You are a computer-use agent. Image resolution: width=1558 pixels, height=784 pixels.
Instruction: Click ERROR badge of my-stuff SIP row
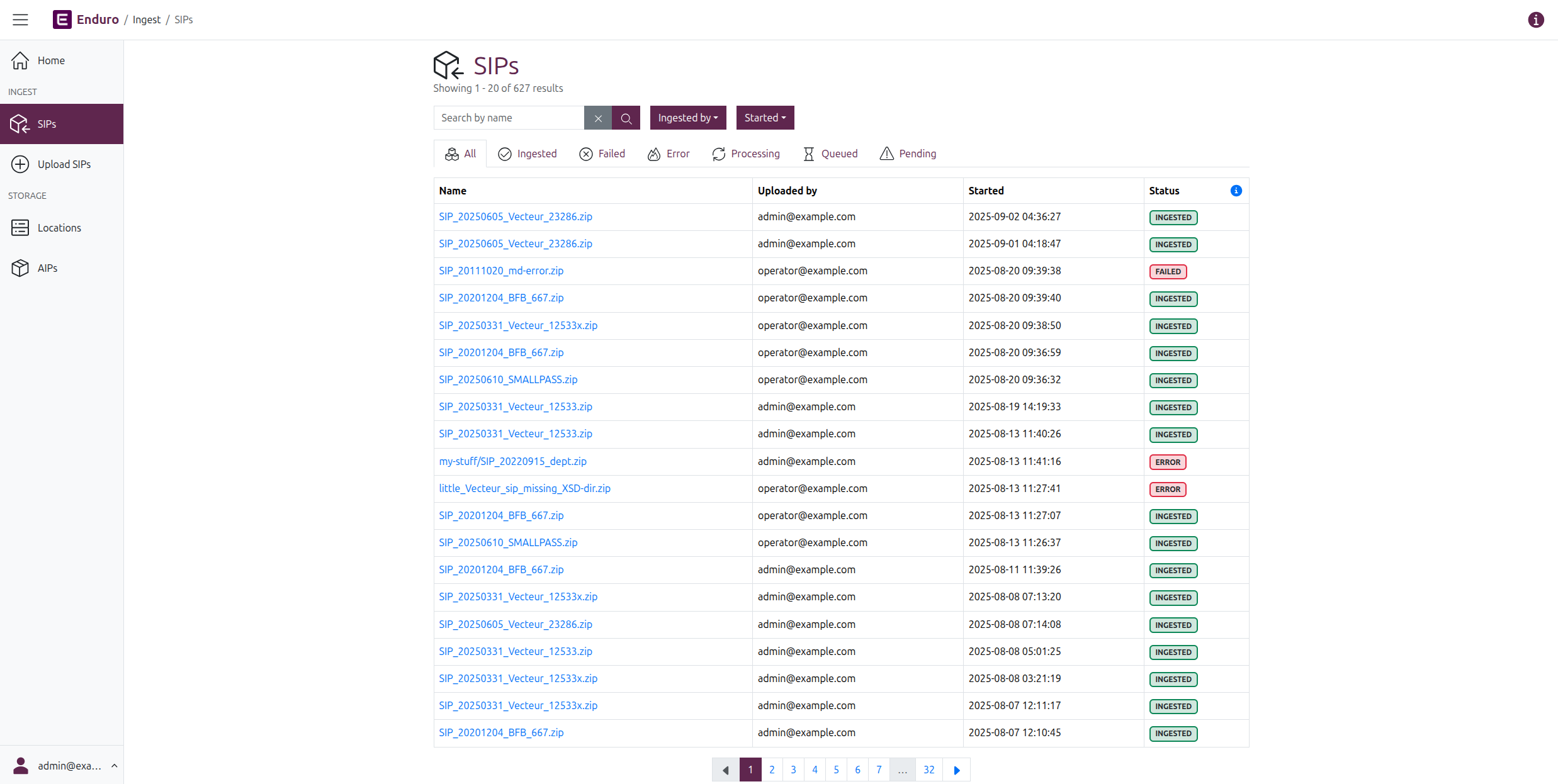click(1168, 462)
